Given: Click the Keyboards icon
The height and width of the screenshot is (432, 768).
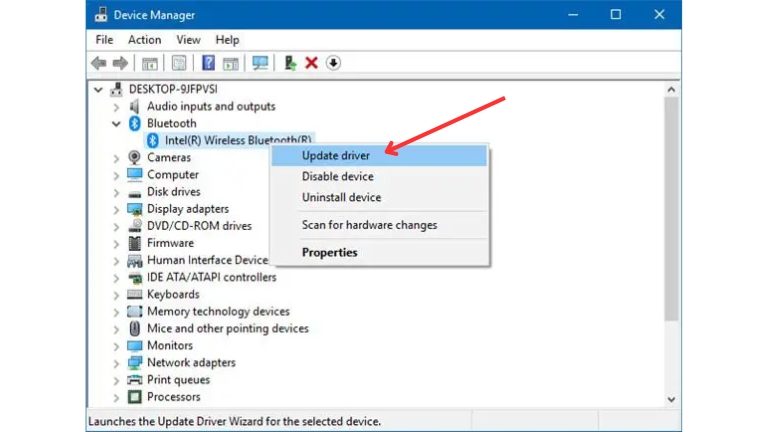Looking at the screenshot, I should pos(134,294).
